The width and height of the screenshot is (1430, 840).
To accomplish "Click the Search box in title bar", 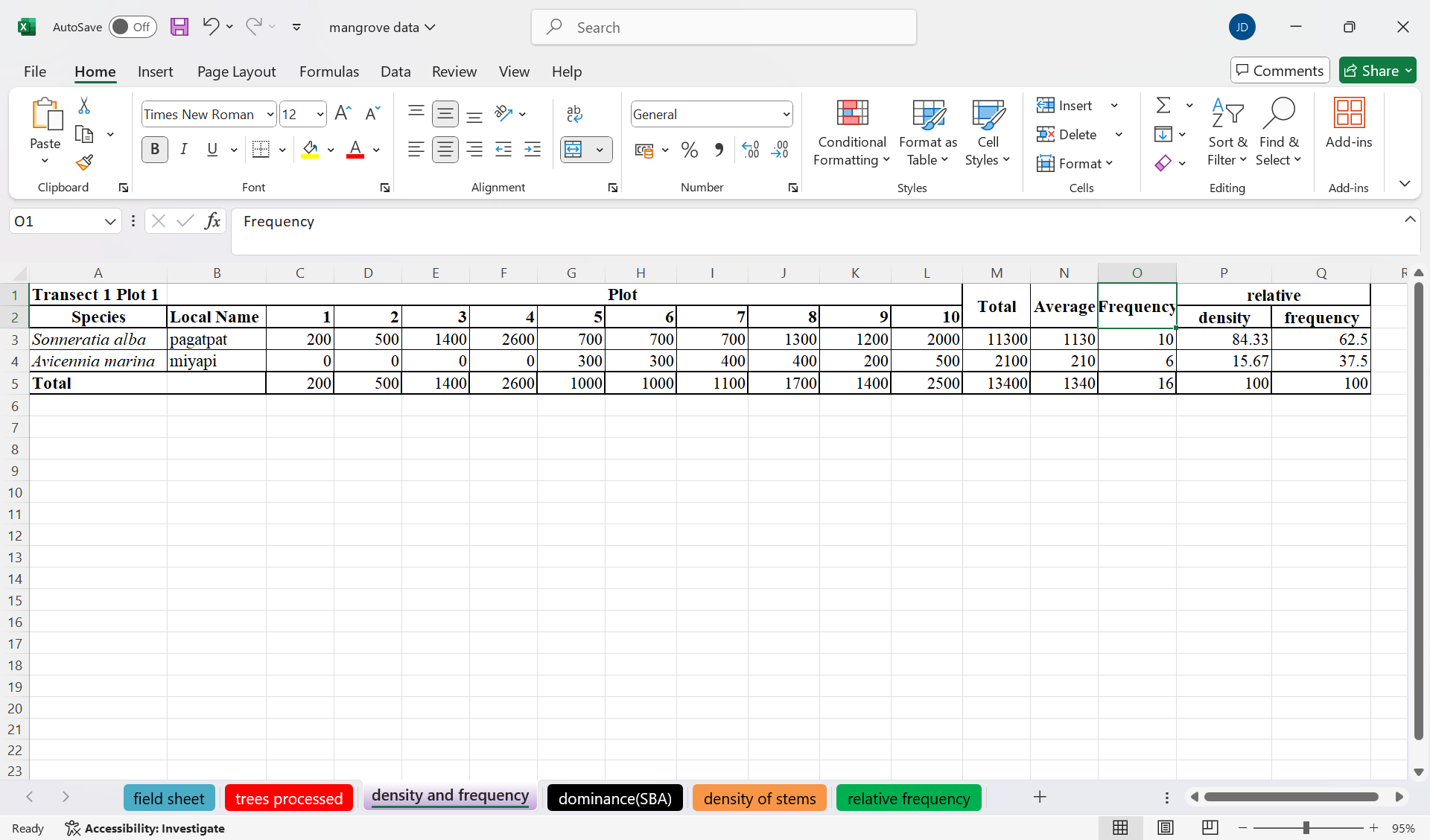I will pyautogui.click(x=723, y=28).
